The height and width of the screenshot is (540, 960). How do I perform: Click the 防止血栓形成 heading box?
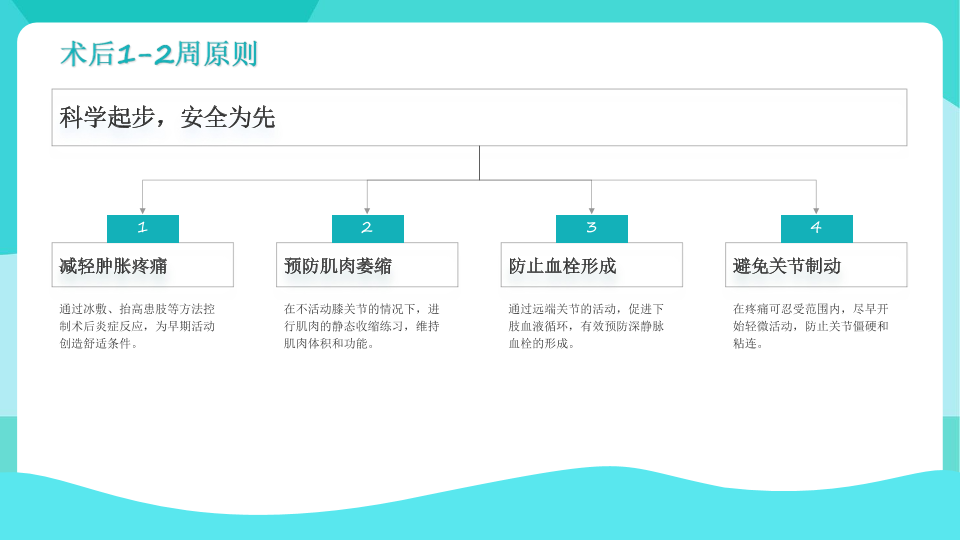592,265
